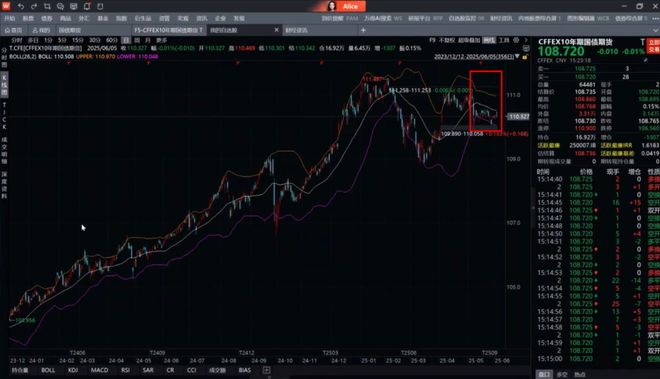Open the chat bubbles icon in title bar
The height and width of the screenshot is (379, 660).
[60, 6]
